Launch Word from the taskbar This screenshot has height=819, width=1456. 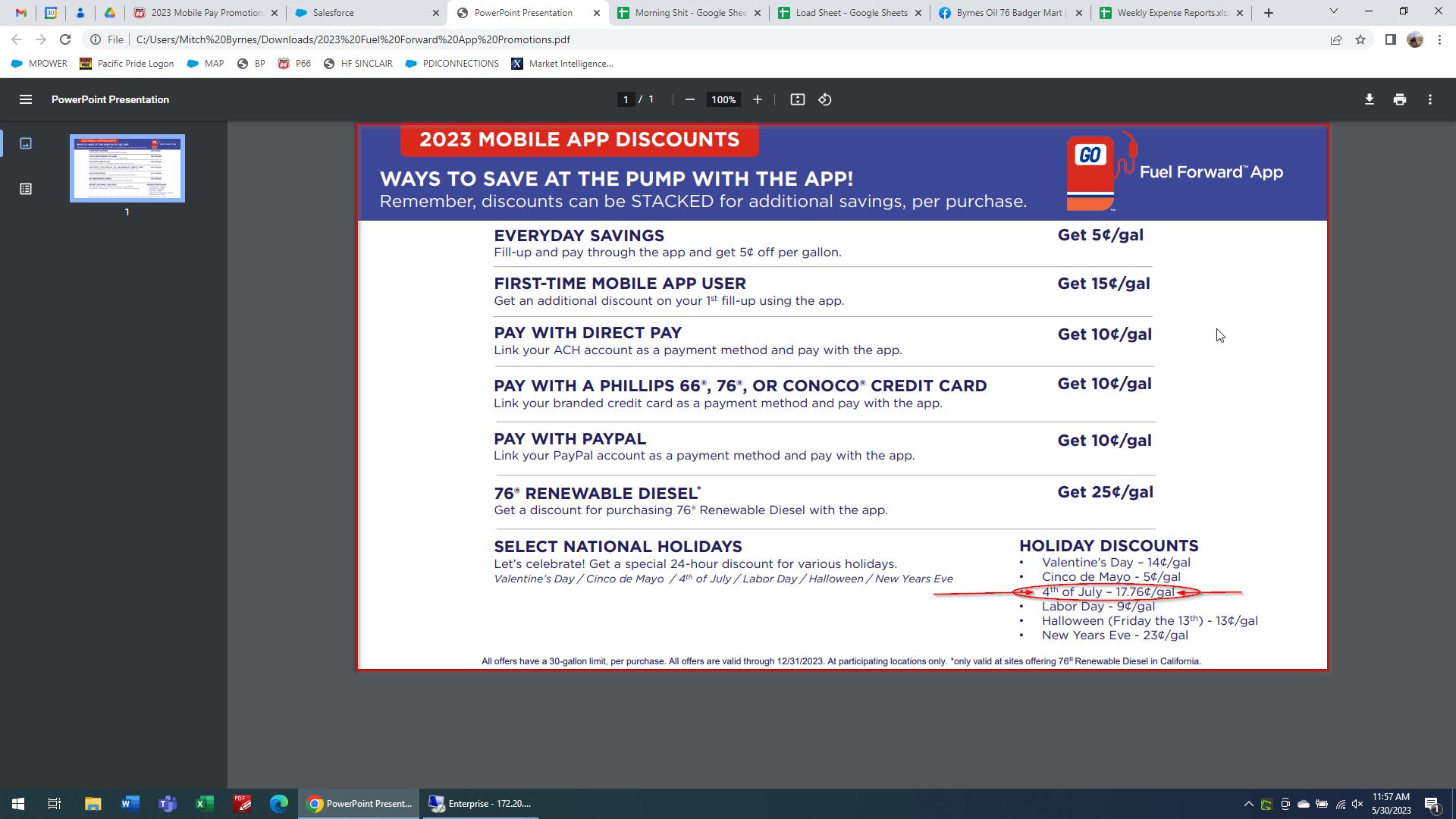coord(130,804)
